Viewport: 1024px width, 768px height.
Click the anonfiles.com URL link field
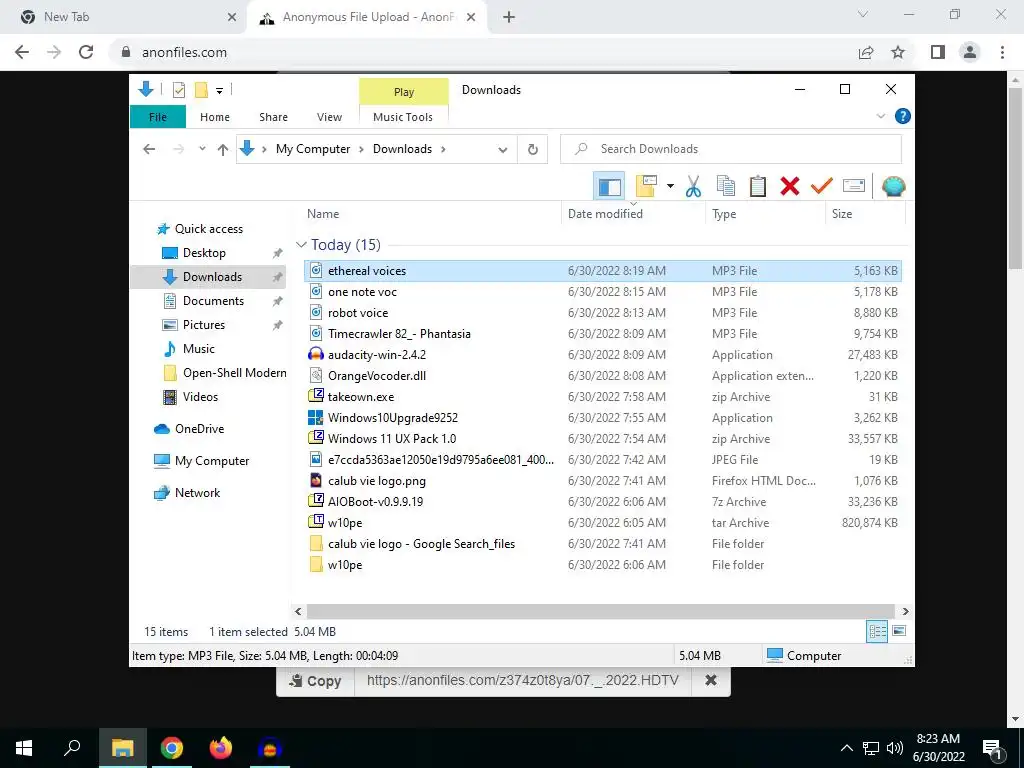pyautogui.click(x=523, y=680)
